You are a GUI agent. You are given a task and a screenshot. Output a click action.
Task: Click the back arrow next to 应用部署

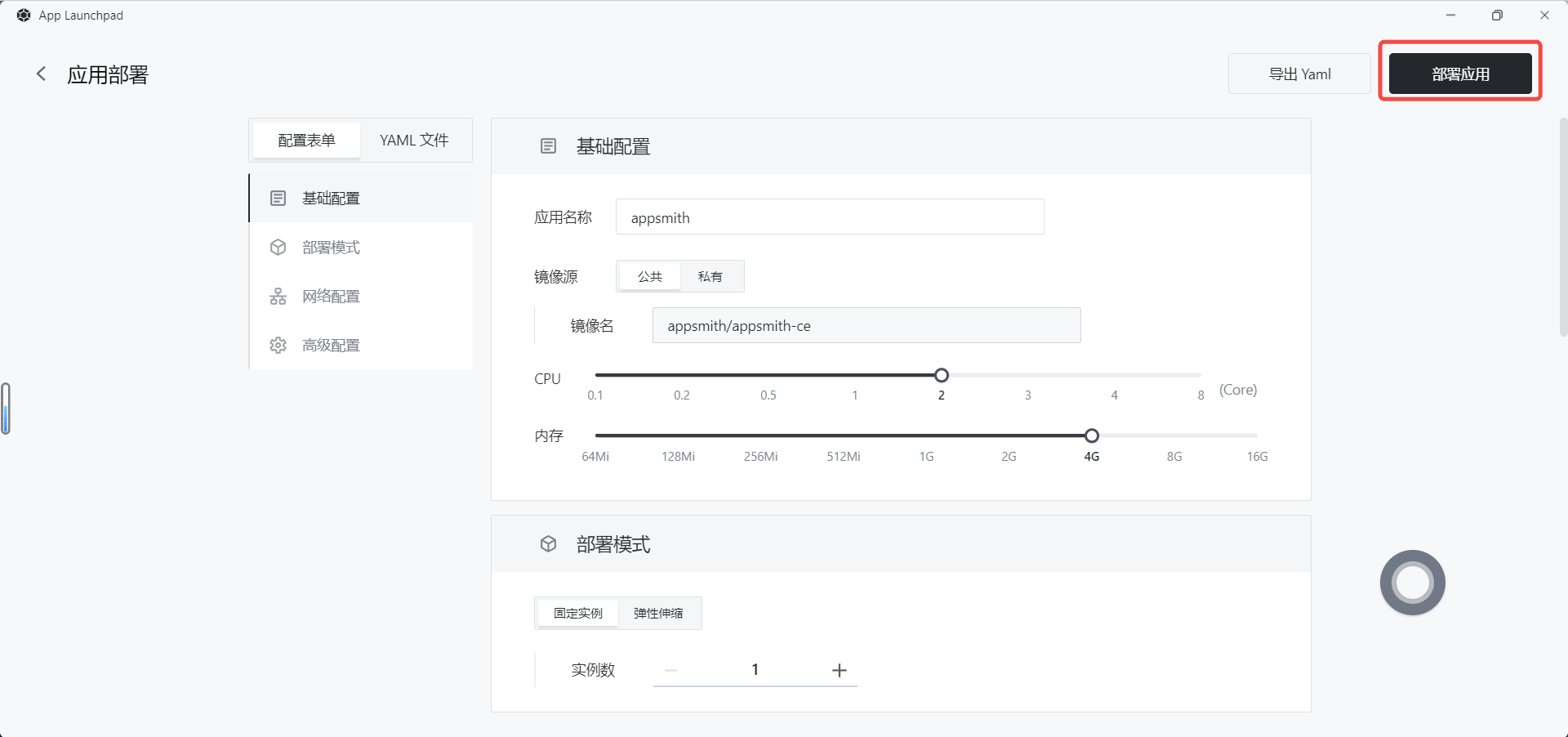41,74
